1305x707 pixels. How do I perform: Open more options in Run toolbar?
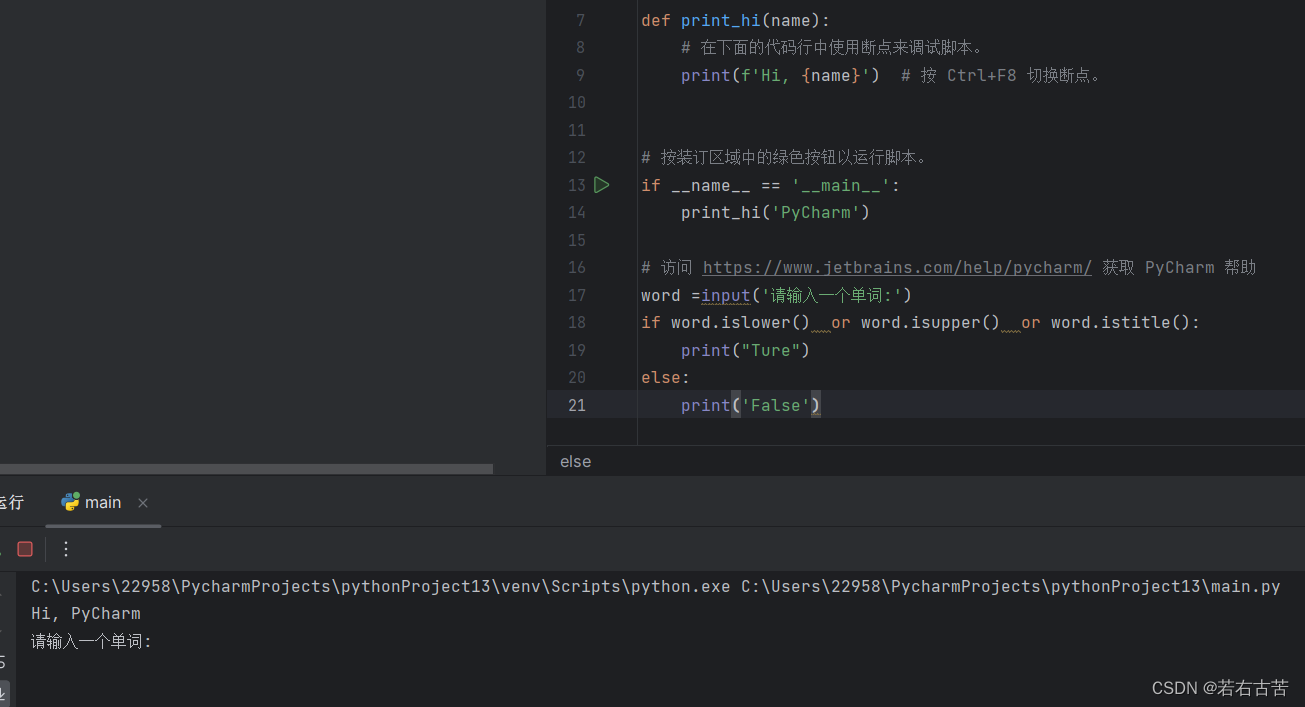pyautogui.click(x=66, y=549)
